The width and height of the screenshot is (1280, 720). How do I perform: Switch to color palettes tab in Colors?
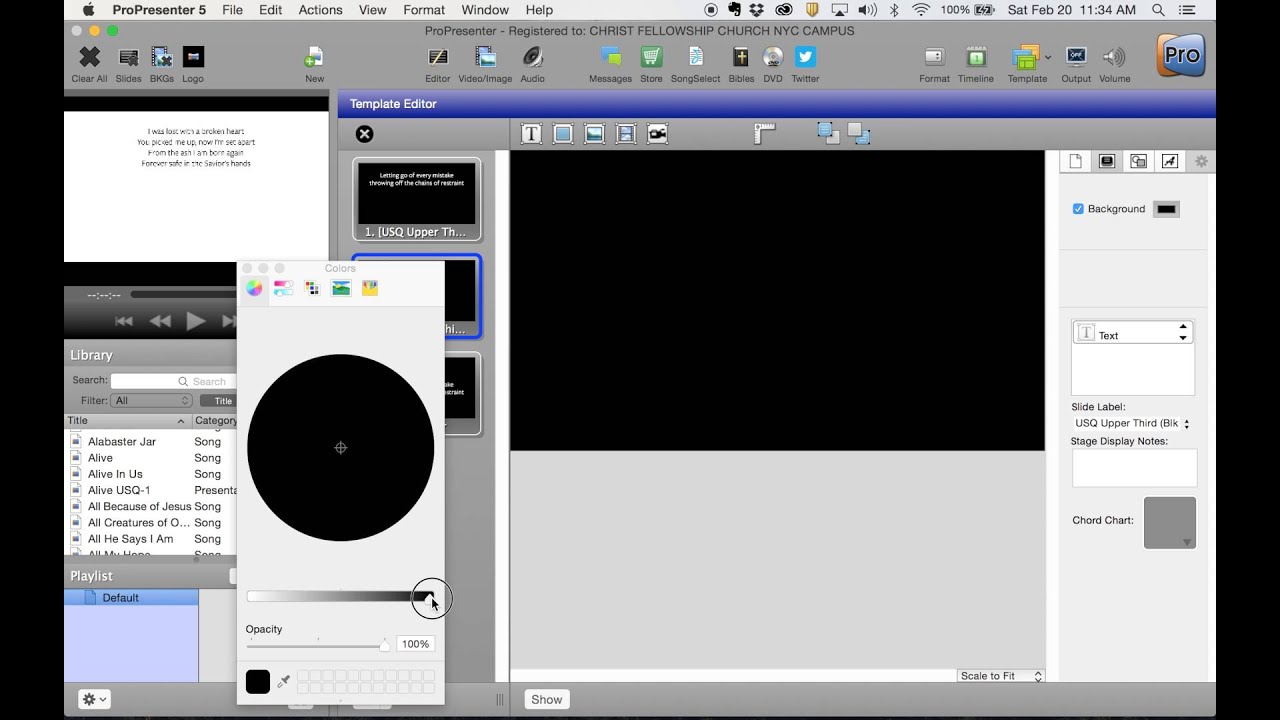pos(312,288)
